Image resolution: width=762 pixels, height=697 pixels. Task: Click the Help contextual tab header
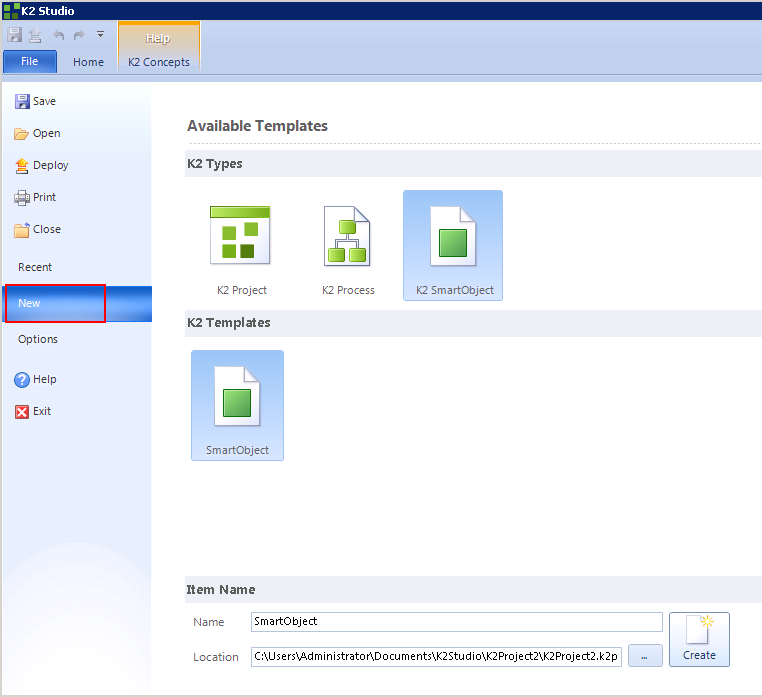tap(158, 38)
